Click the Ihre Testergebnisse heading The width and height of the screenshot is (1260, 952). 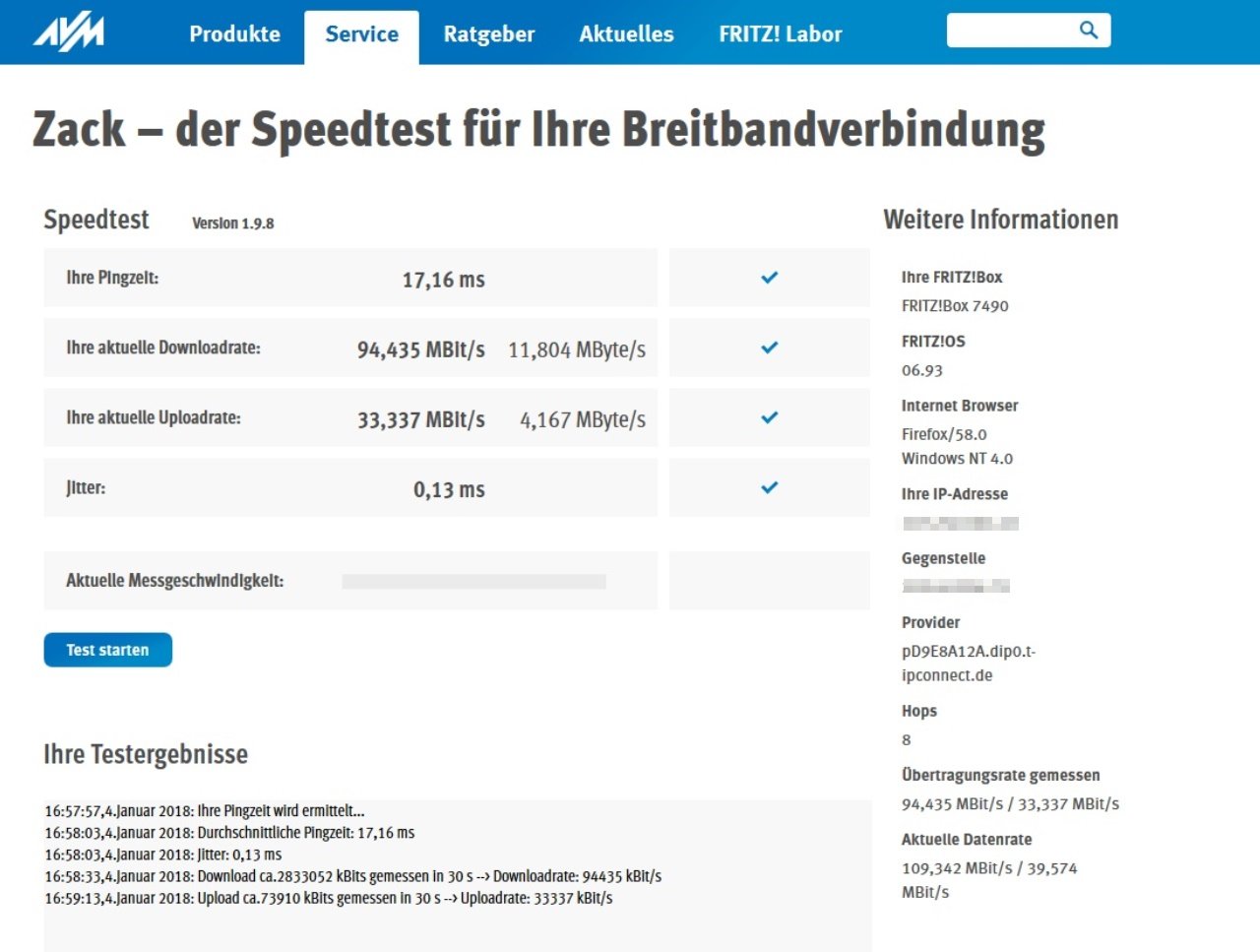click(x=146, y=754)
